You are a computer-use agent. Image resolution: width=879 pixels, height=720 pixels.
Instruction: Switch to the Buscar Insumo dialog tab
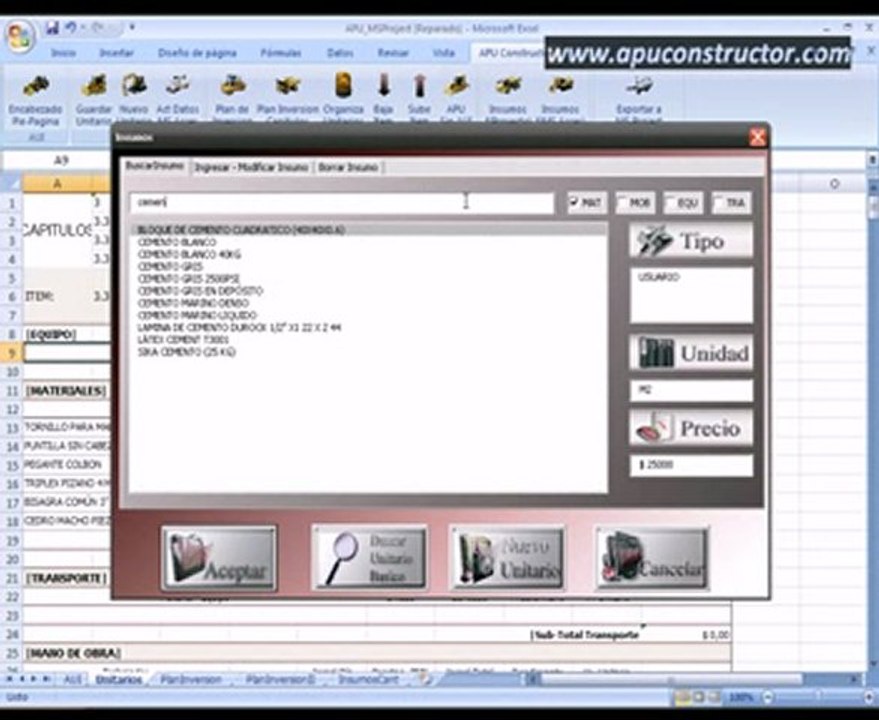[x=154, y=166]
